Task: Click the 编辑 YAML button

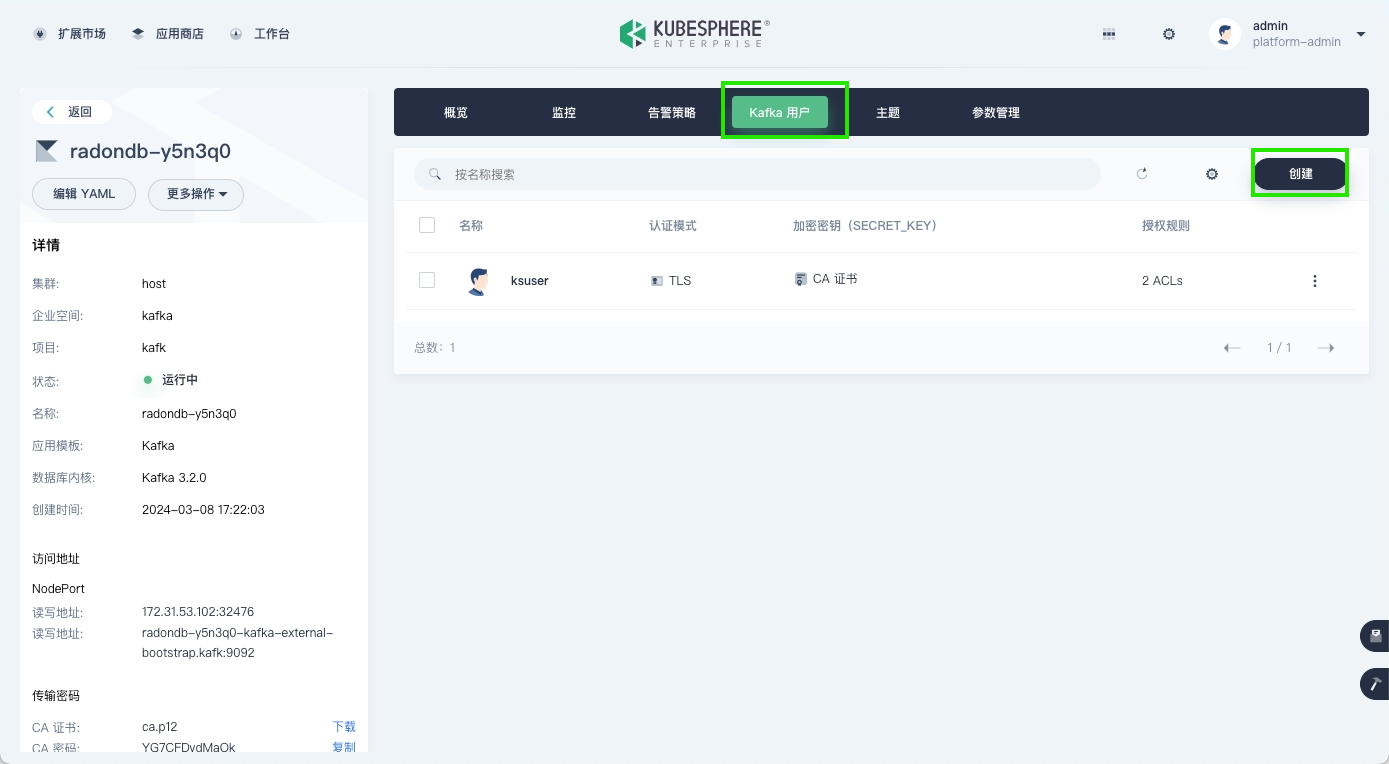Action: (84, 194)
